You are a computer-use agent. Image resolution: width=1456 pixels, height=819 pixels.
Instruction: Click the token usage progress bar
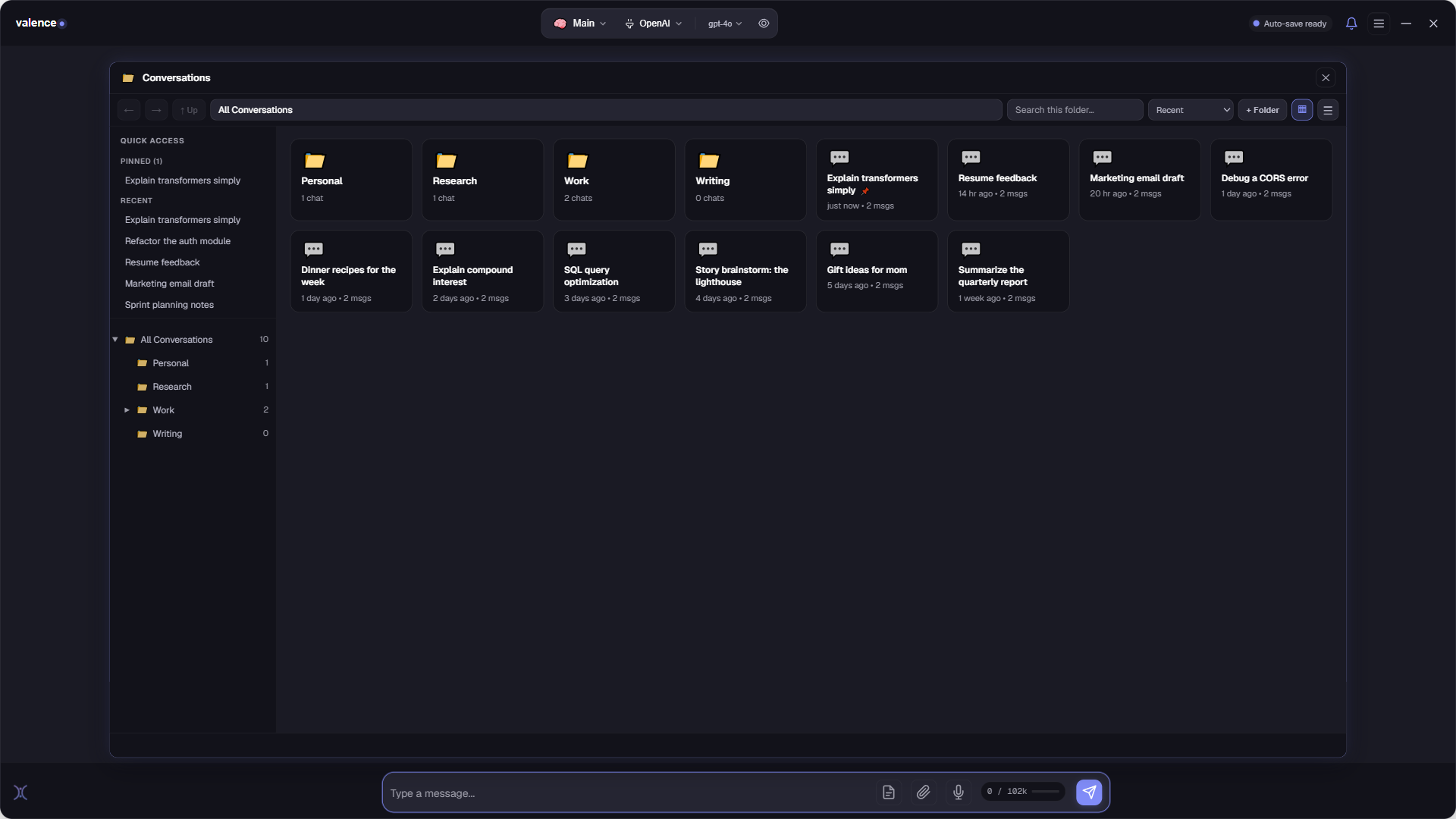(1046, 792)
